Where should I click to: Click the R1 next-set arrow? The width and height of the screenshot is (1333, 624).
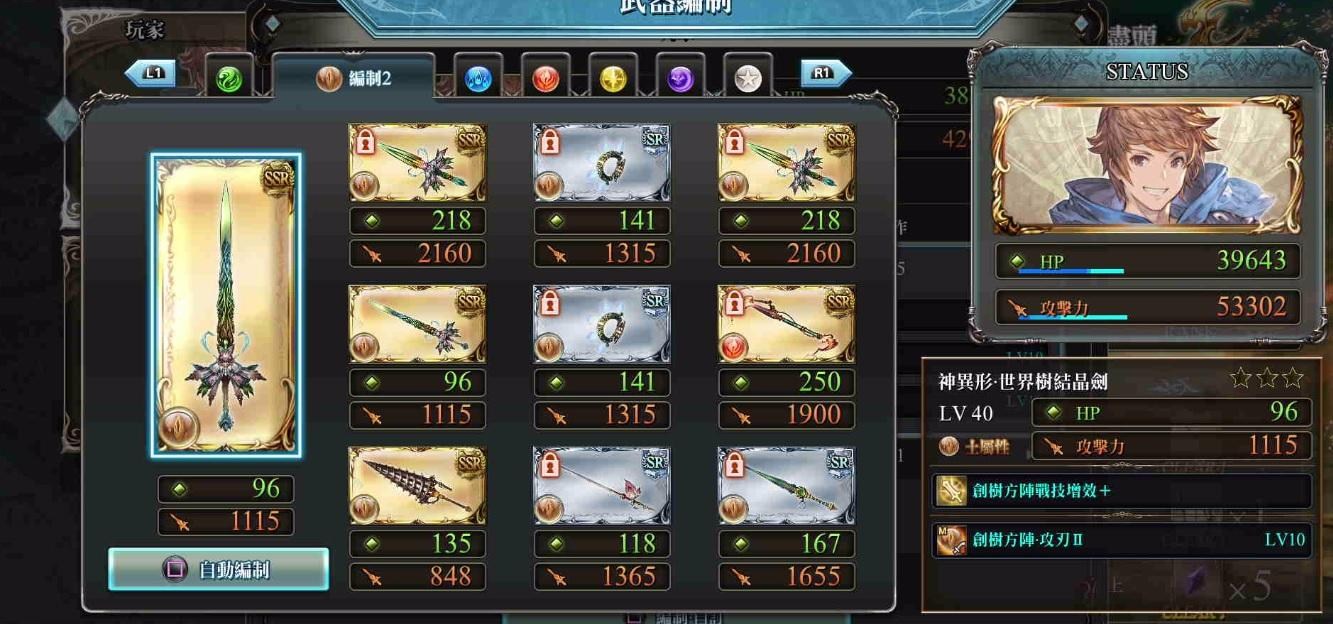[826, 73]
